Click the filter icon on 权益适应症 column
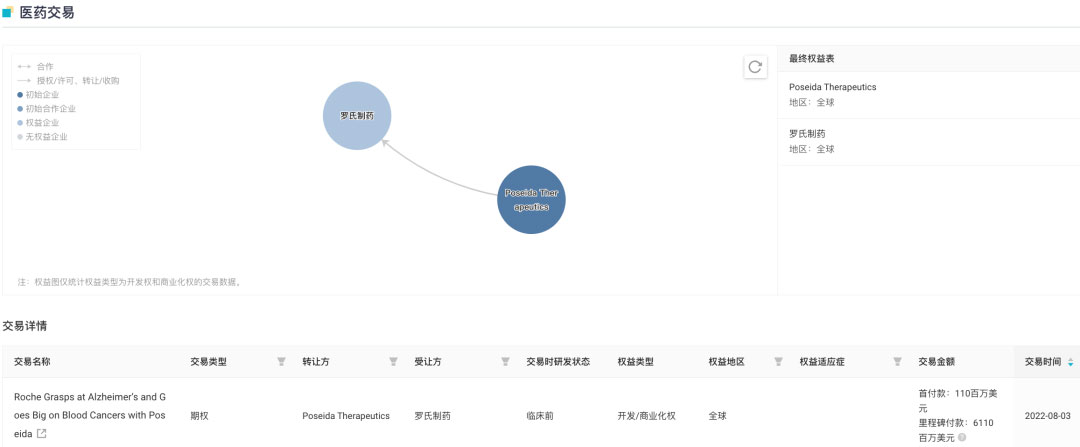 (897, 362)
